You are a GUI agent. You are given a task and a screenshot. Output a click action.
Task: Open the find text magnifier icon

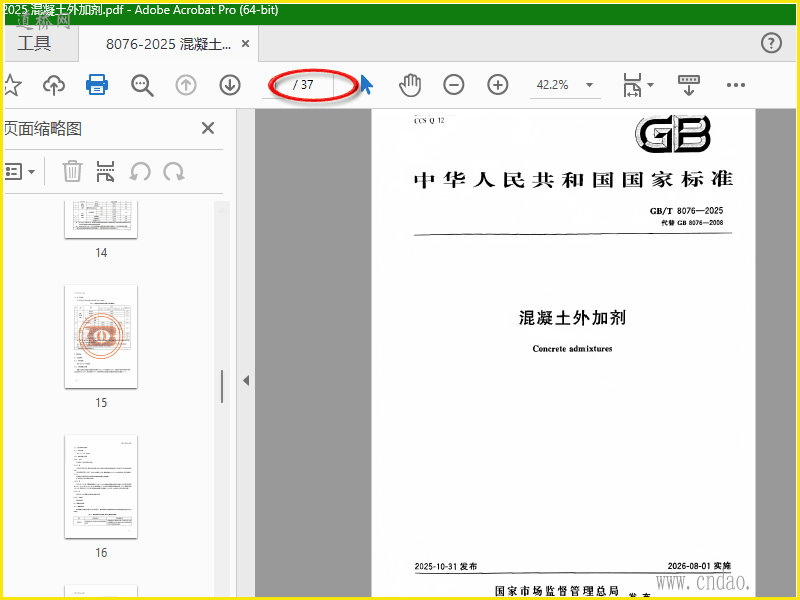tap(142, 85)
